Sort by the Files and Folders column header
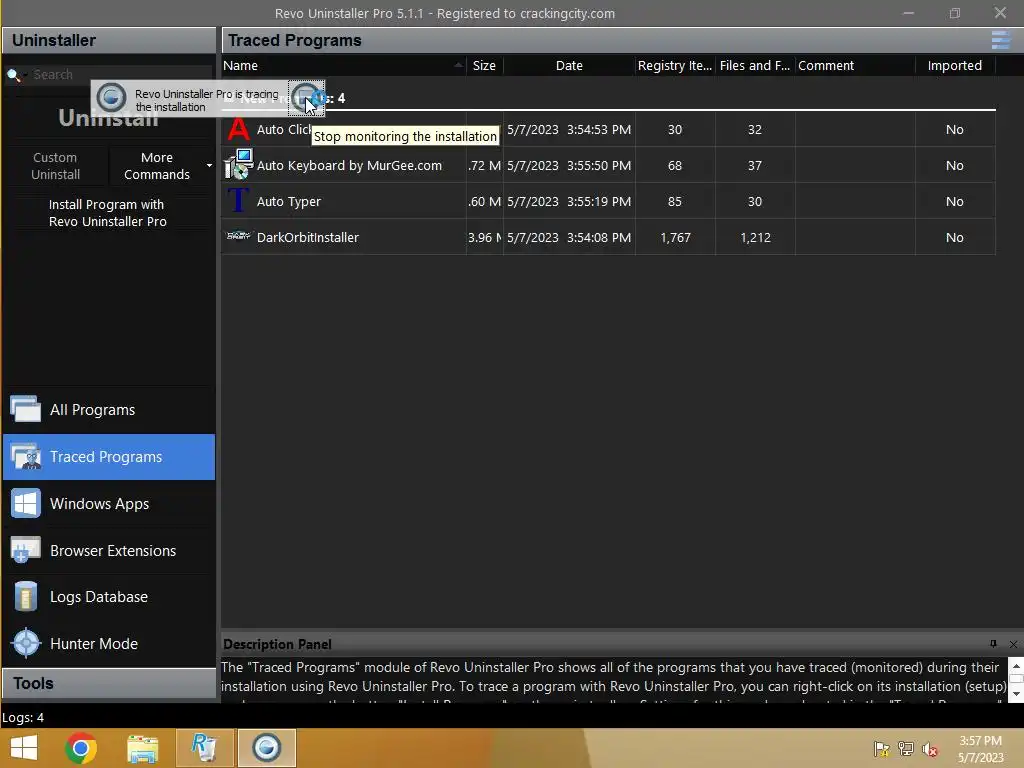 [755, 65]
